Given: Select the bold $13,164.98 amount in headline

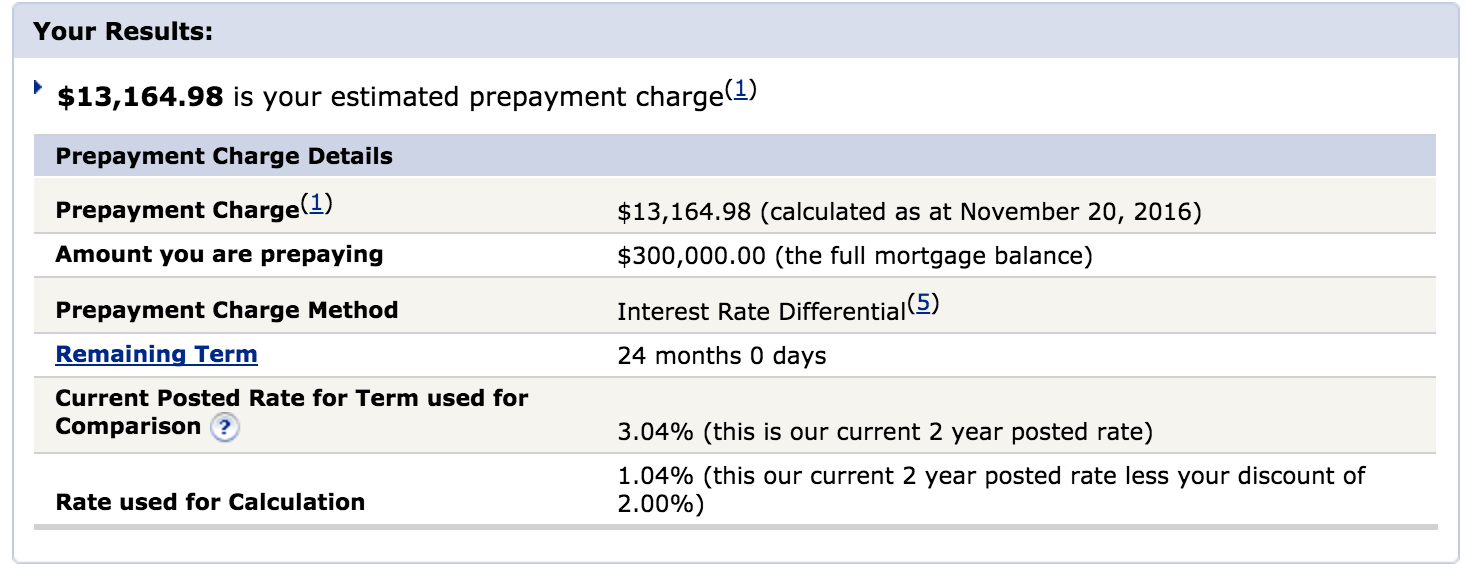Looking at the screenshot, I should click(141, 97).
